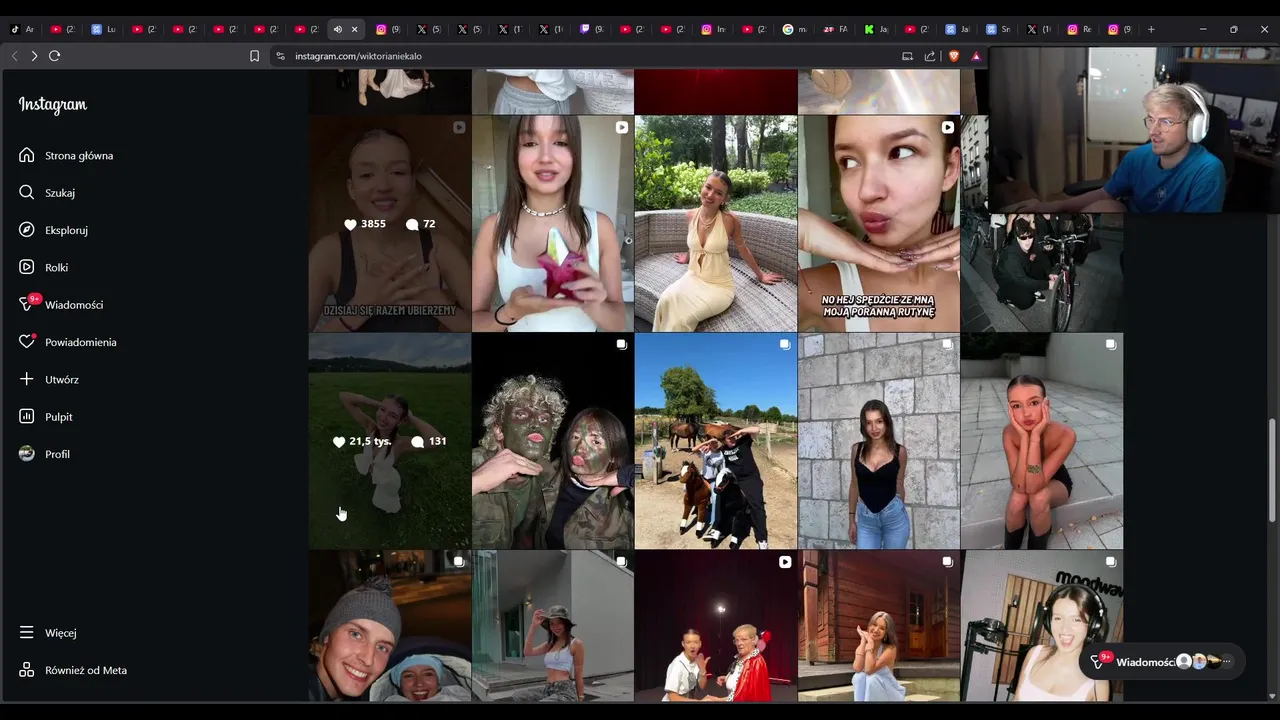Click the '131' comments count overlay
The height and width of the screenshot is (720, 1280).
tap(428, 441)
